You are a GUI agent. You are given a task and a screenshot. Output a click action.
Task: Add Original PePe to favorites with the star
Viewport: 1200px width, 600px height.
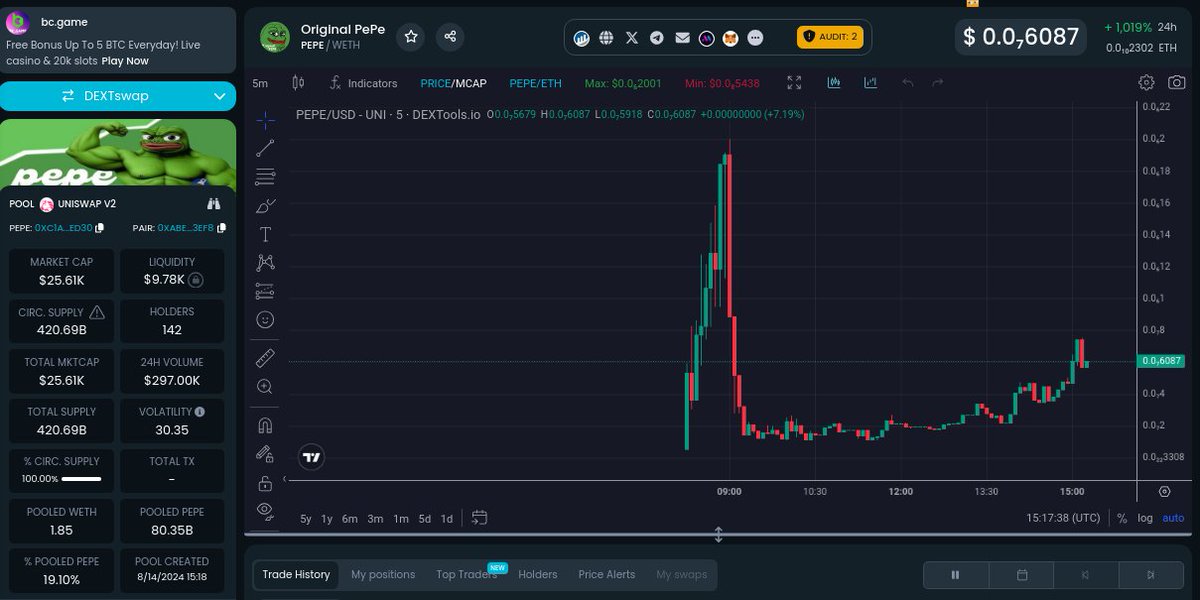point(411,37)
